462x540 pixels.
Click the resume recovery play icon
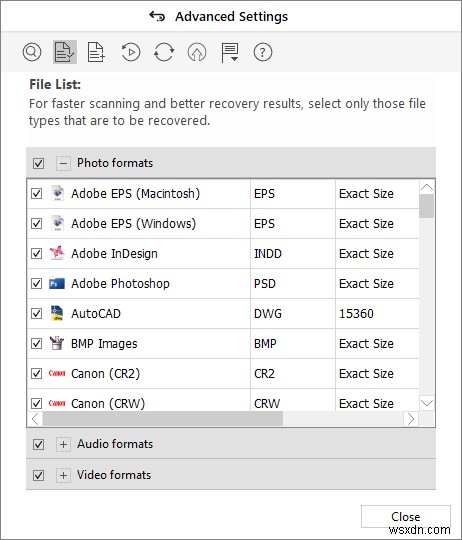[131, 52]
